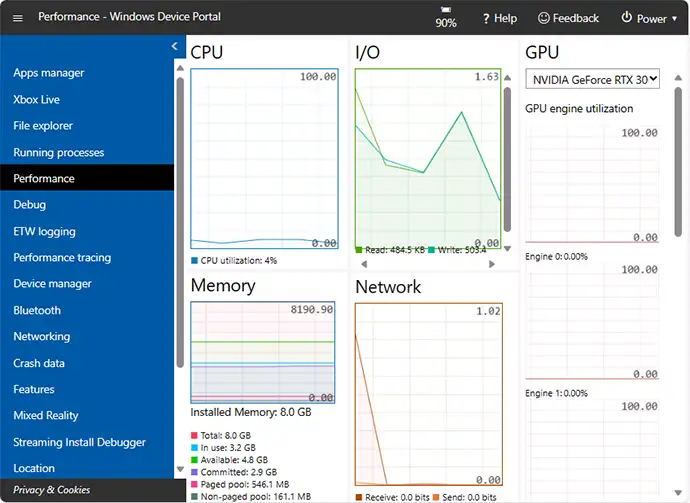Click 'Engine 1: 0.00%' label
690x503 pixels.
click(556, 393)
